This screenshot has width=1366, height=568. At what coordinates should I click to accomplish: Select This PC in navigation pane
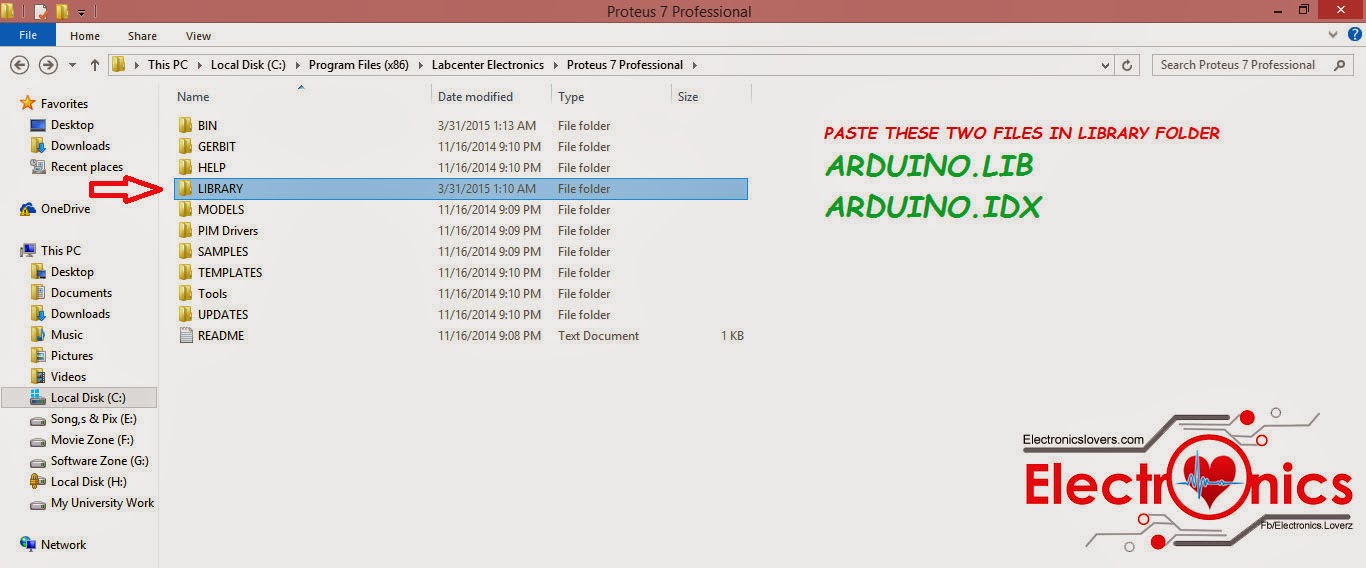click(61, 251)
